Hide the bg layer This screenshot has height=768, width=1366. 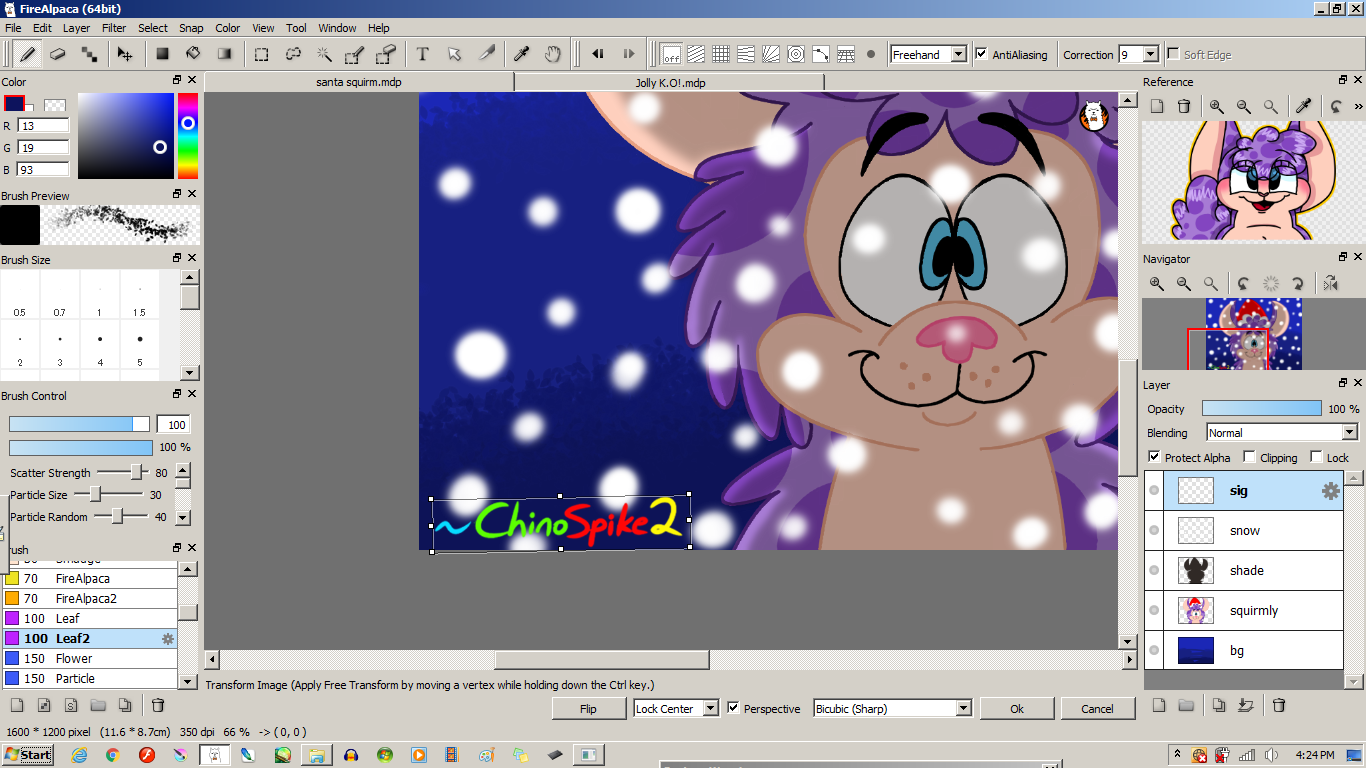pos(1154,651)
